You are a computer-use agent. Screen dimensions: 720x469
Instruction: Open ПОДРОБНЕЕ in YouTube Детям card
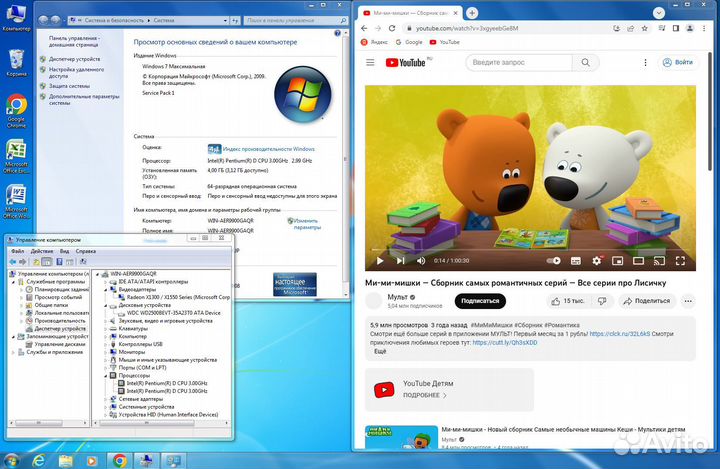click(x=425, y=395)
